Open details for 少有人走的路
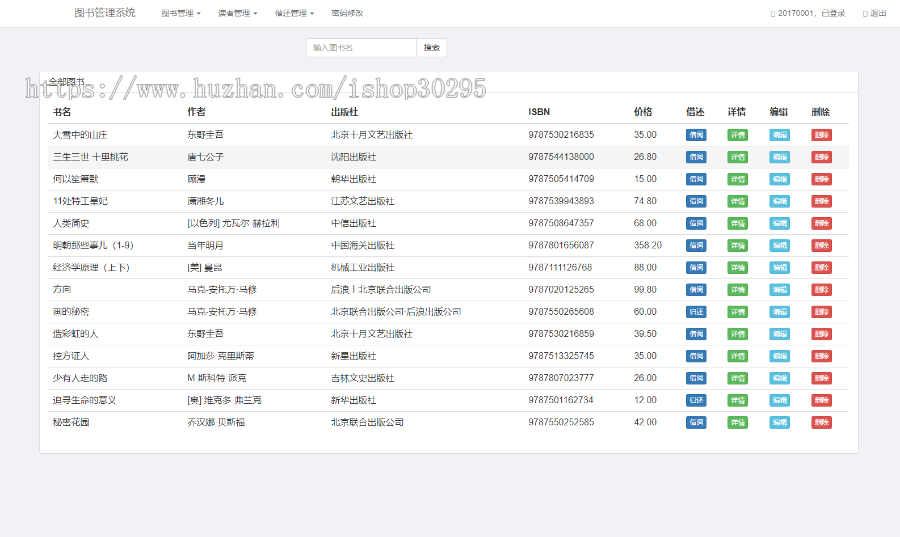The image size is (900, 537). tap(738, 378)
